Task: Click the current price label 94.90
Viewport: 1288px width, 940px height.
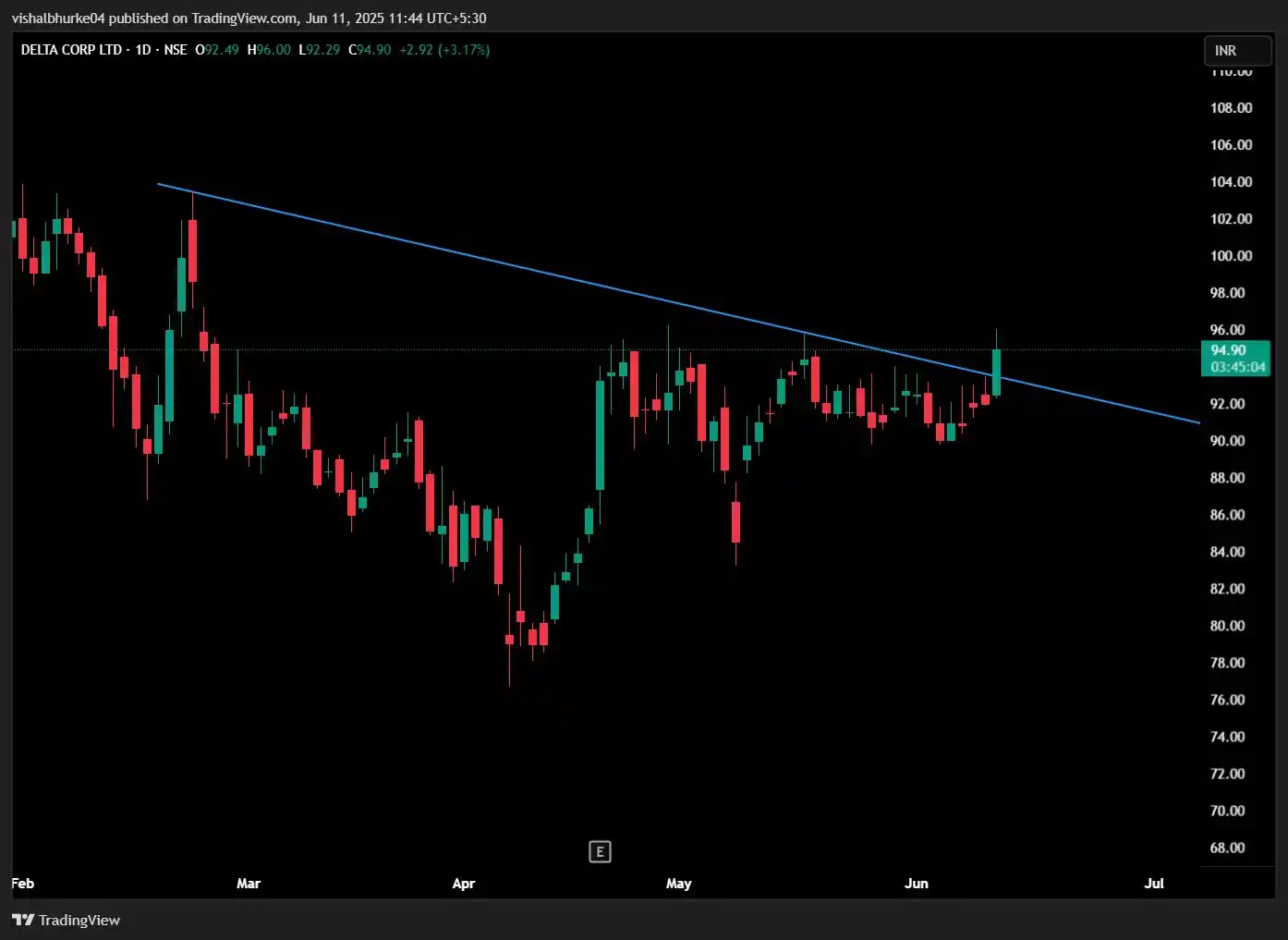Action: pos(1228,350)
